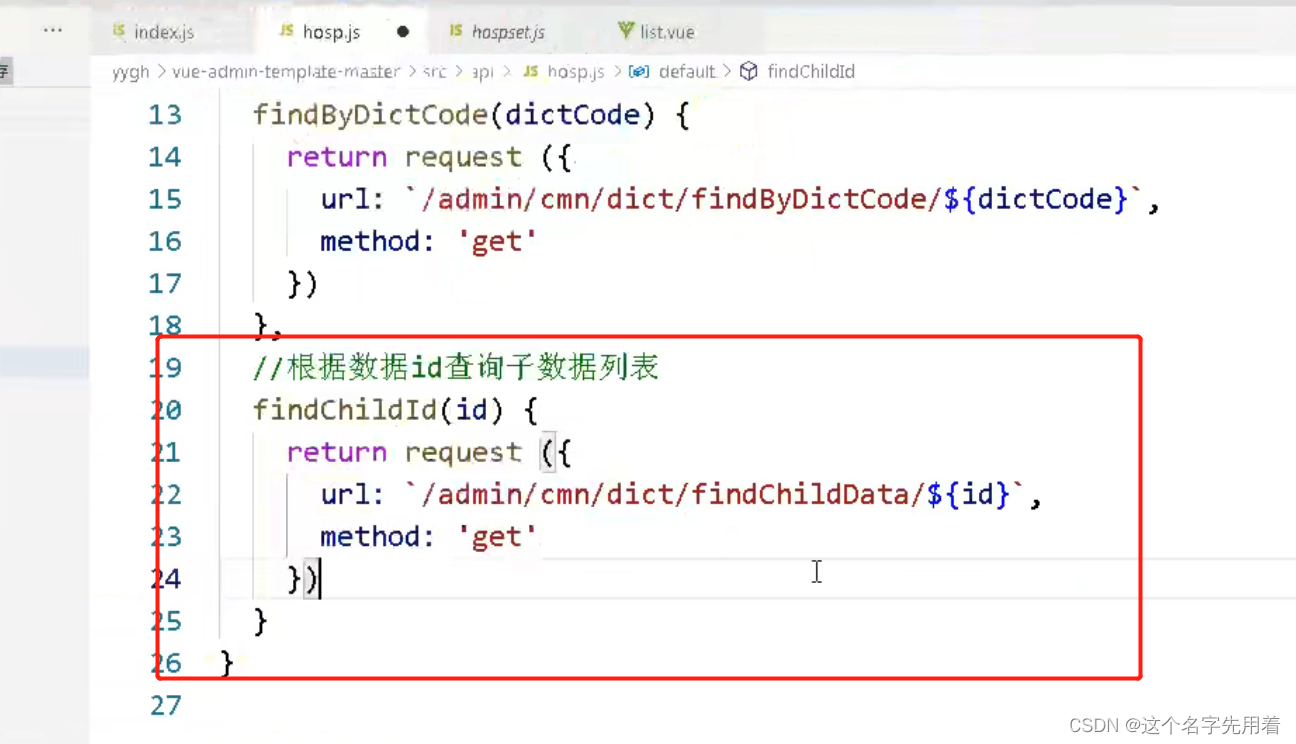
Task: Click the JS icon in breadcrumb path
Action: point(531,72)
